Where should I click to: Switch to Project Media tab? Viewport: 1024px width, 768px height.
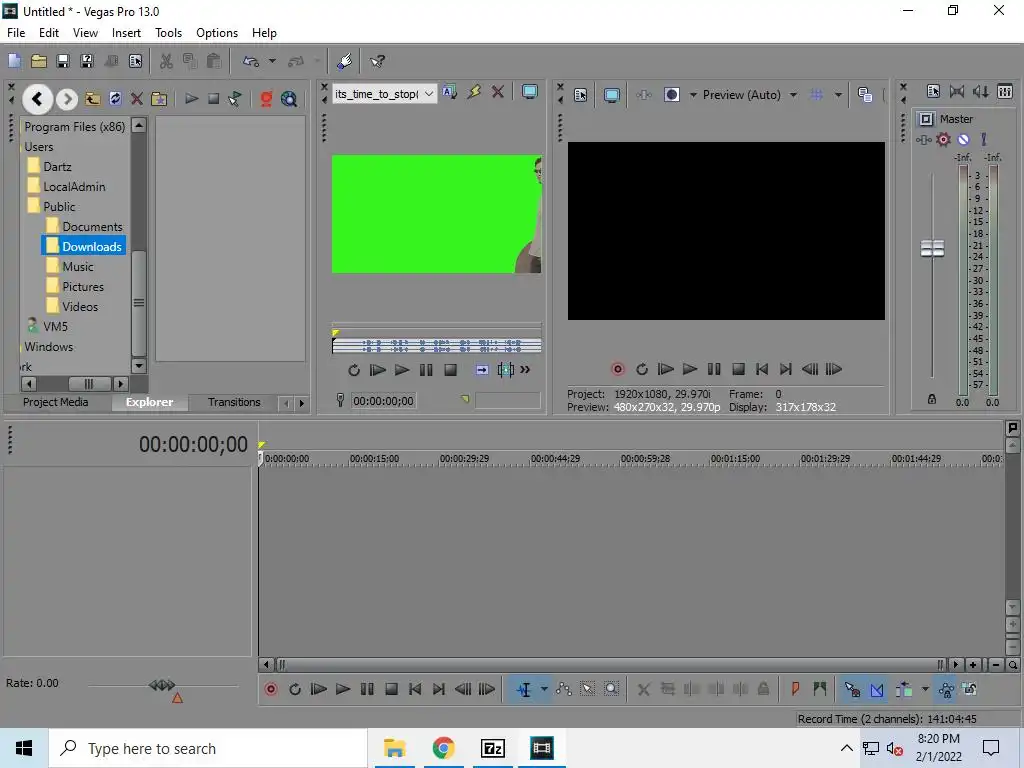(x=56, y=402)
